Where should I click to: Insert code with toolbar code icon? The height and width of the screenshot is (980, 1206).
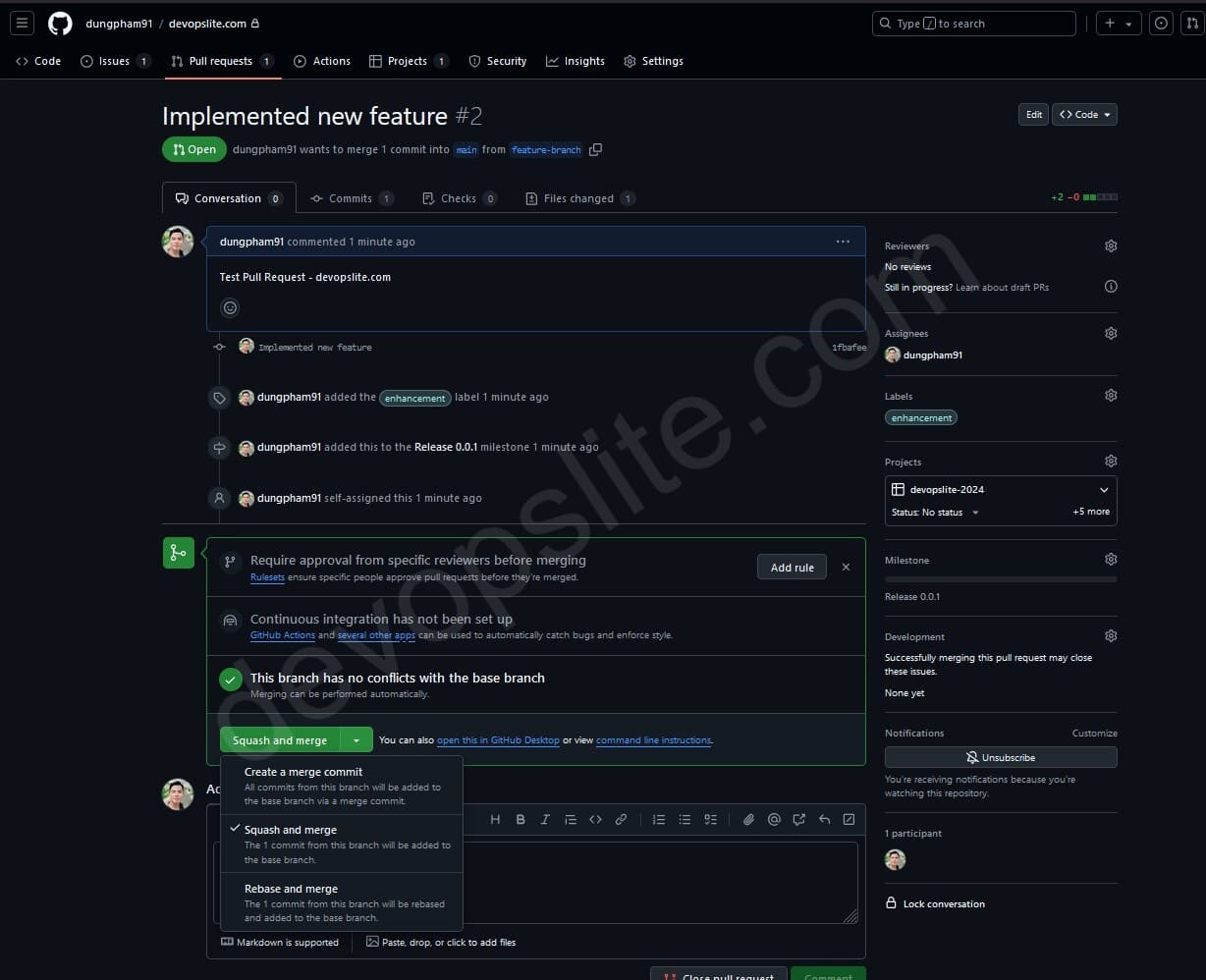pos(595,819)
